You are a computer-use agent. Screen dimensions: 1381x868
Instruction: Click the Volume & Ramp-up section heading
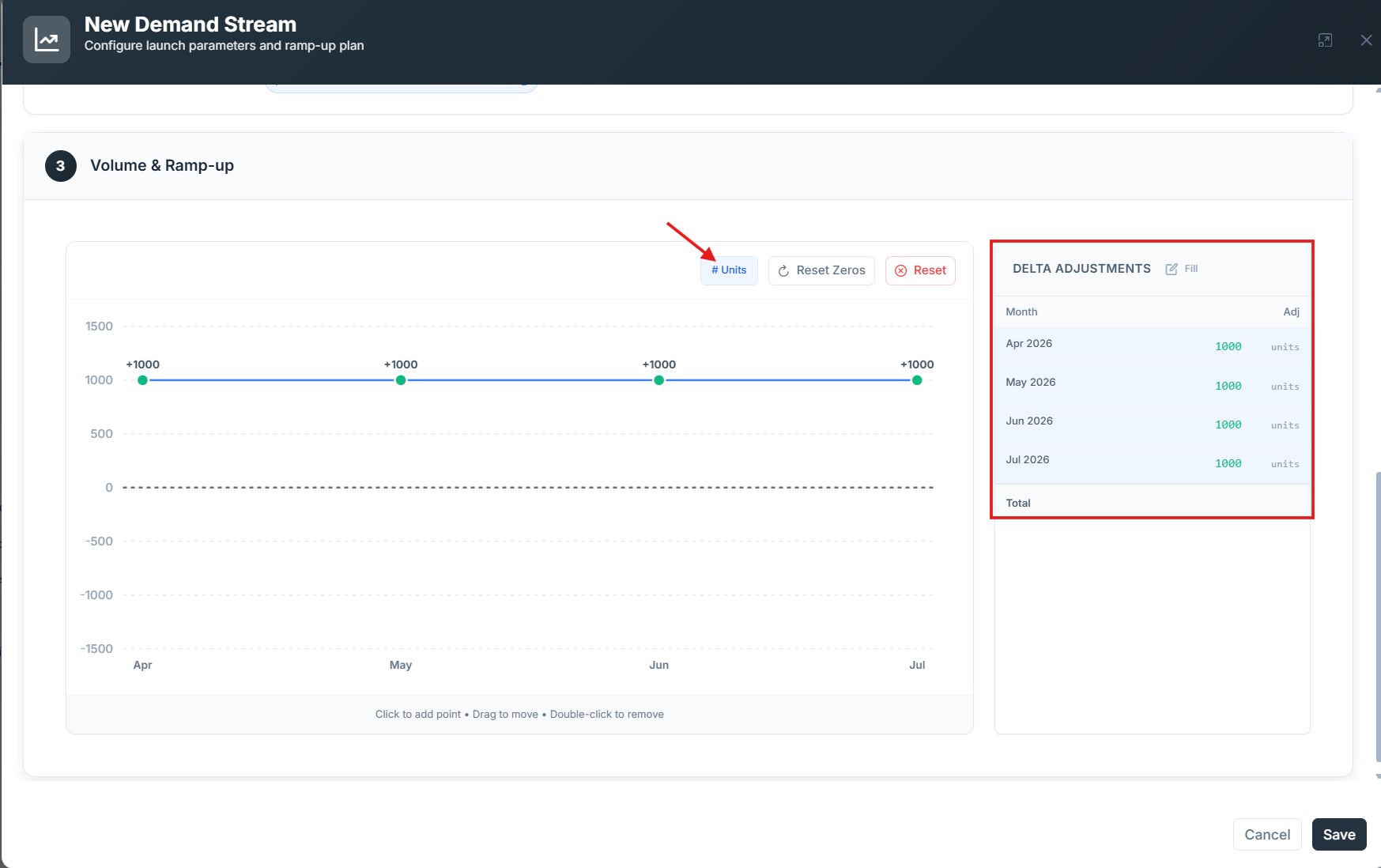click(162, 165)
